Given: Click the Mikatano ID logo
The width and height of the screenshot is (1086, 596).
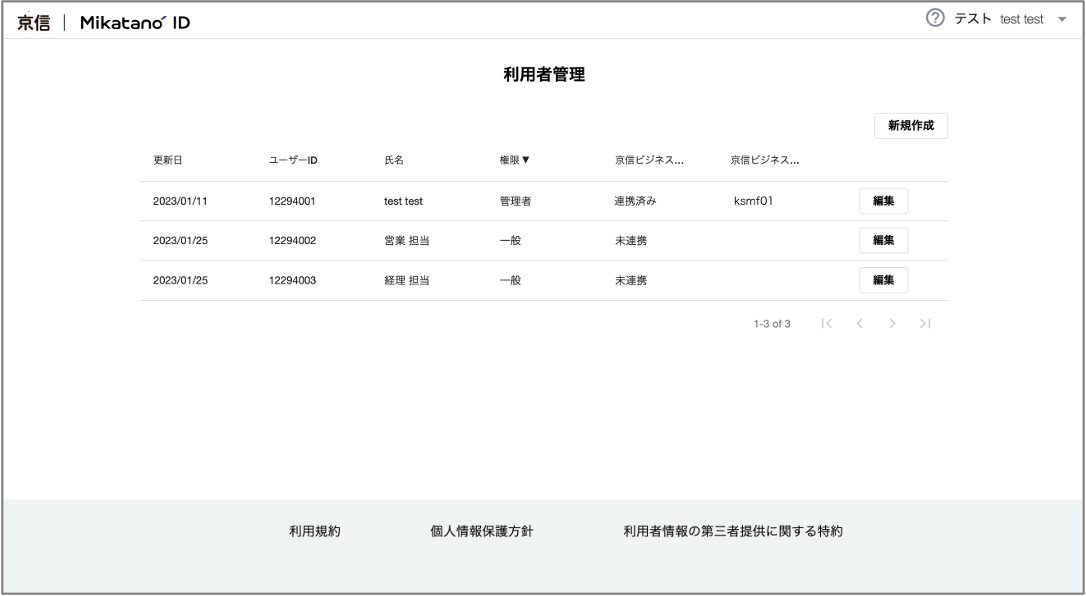Looking at the screenshot, I should (135, 22).
